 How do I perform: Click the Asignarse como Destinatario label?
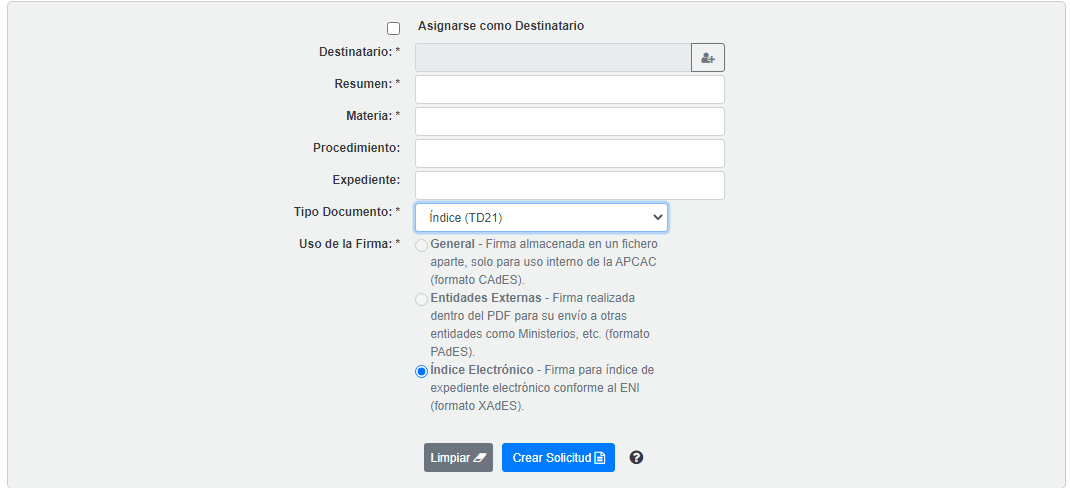501,26
